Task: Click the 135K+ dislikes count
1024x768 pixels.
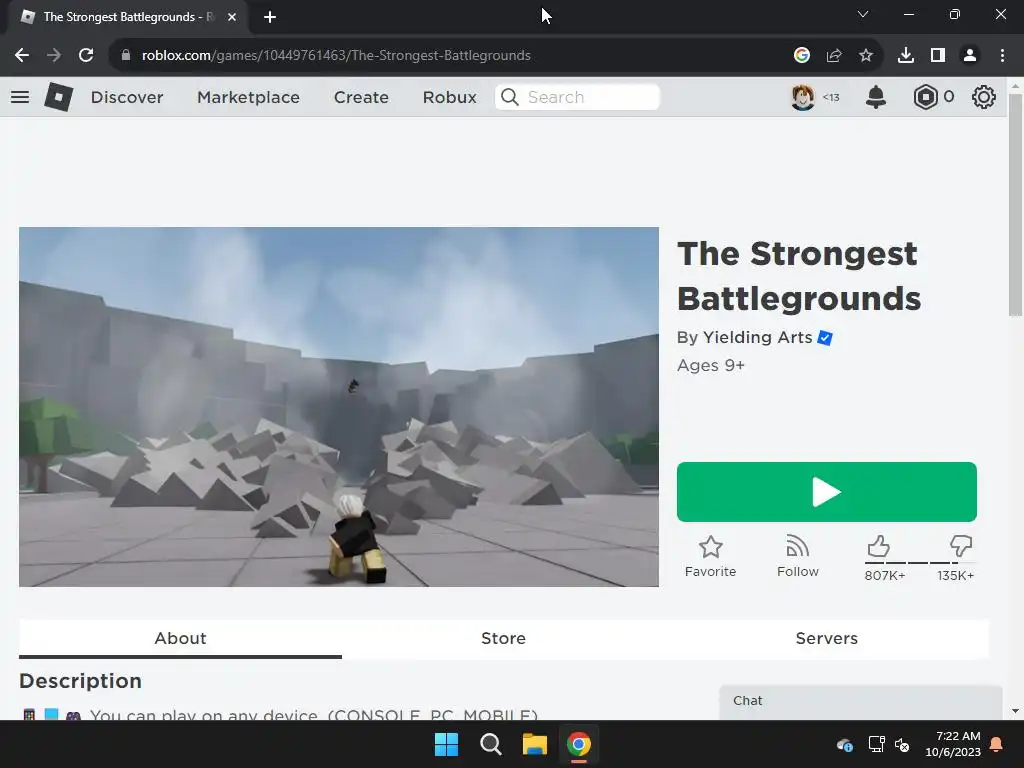Action: click(955, 575)
